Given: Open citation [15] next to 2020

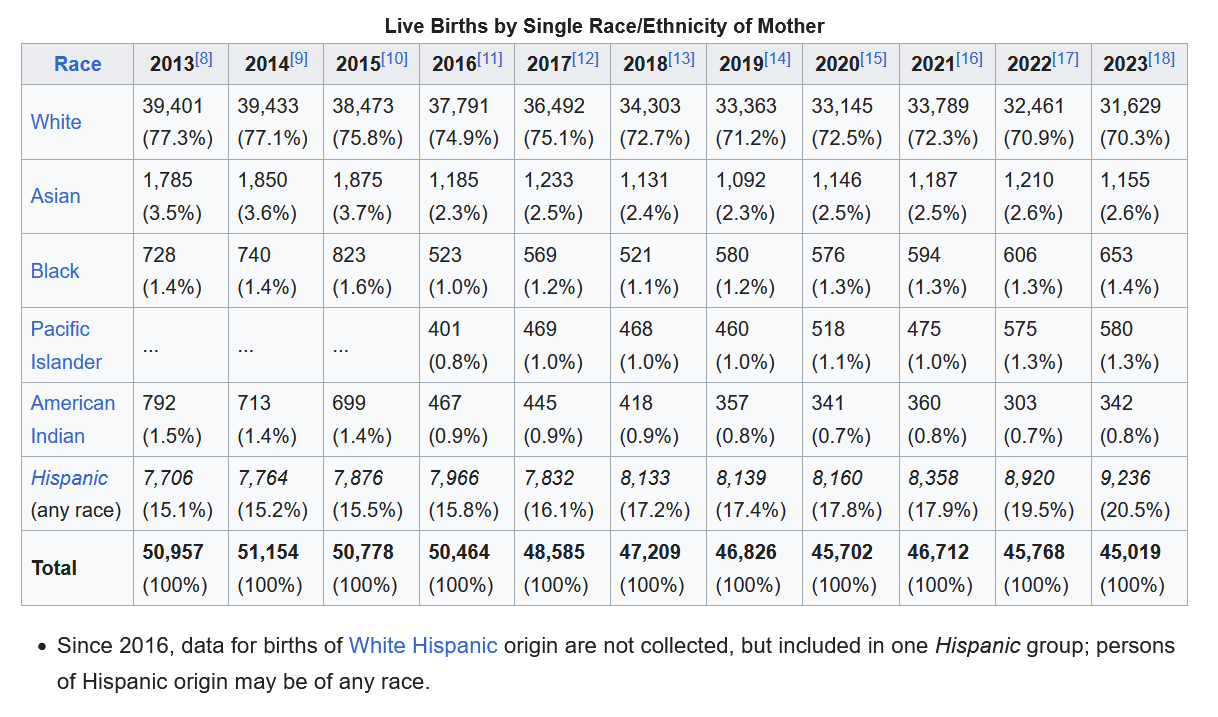Looking at the screenshot, I should pos(873,59).
